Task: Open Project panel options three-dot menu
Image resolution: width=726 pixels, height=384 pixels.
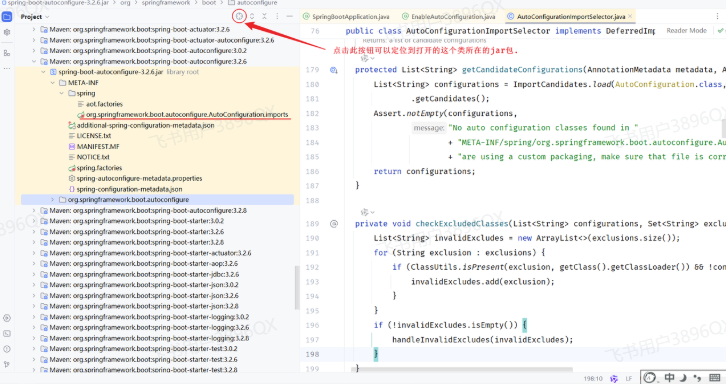Action: pos(277,16)
